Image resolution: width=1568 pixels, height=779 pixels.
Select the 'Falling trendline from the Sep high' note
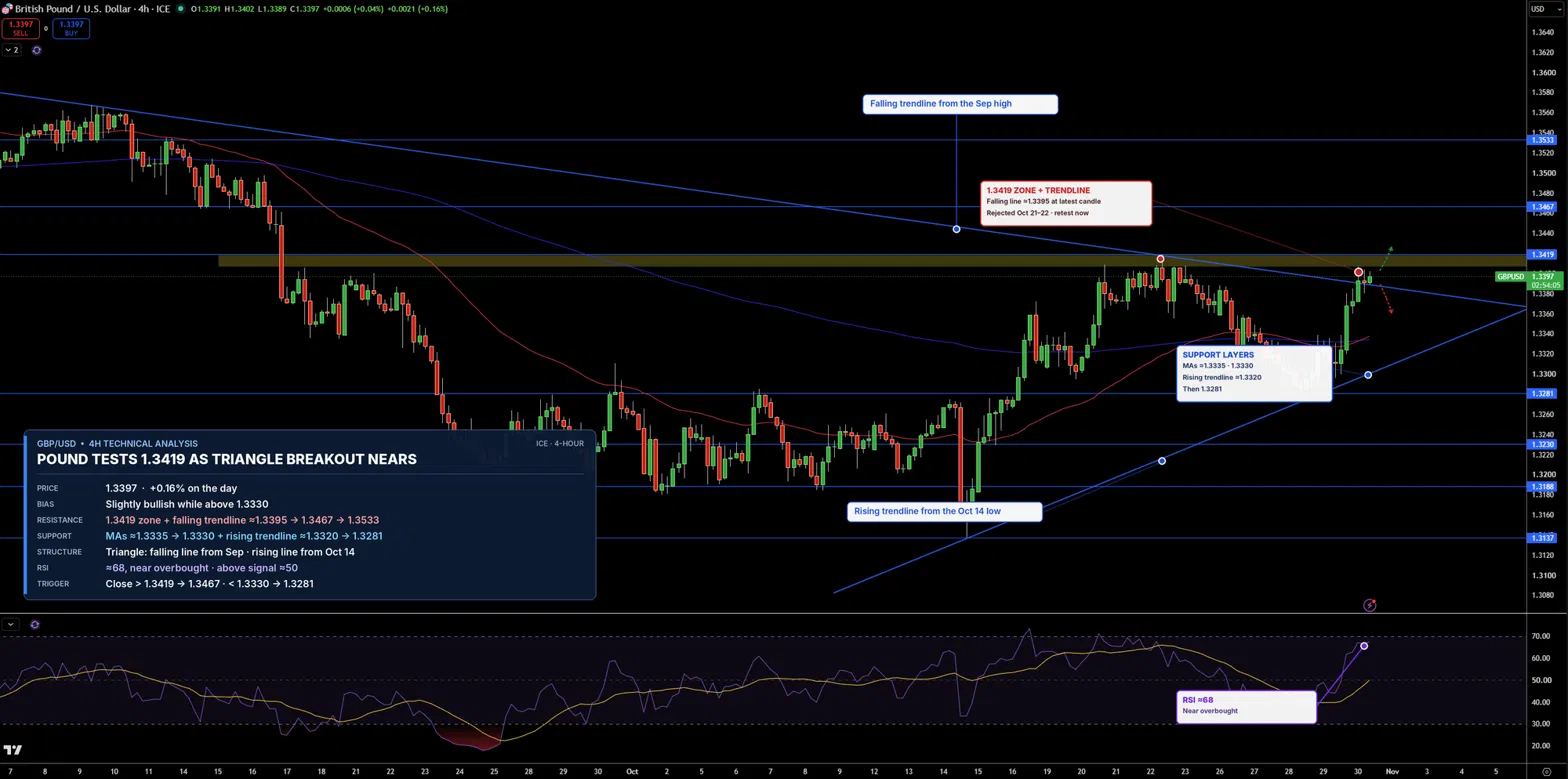click(959, 104)
